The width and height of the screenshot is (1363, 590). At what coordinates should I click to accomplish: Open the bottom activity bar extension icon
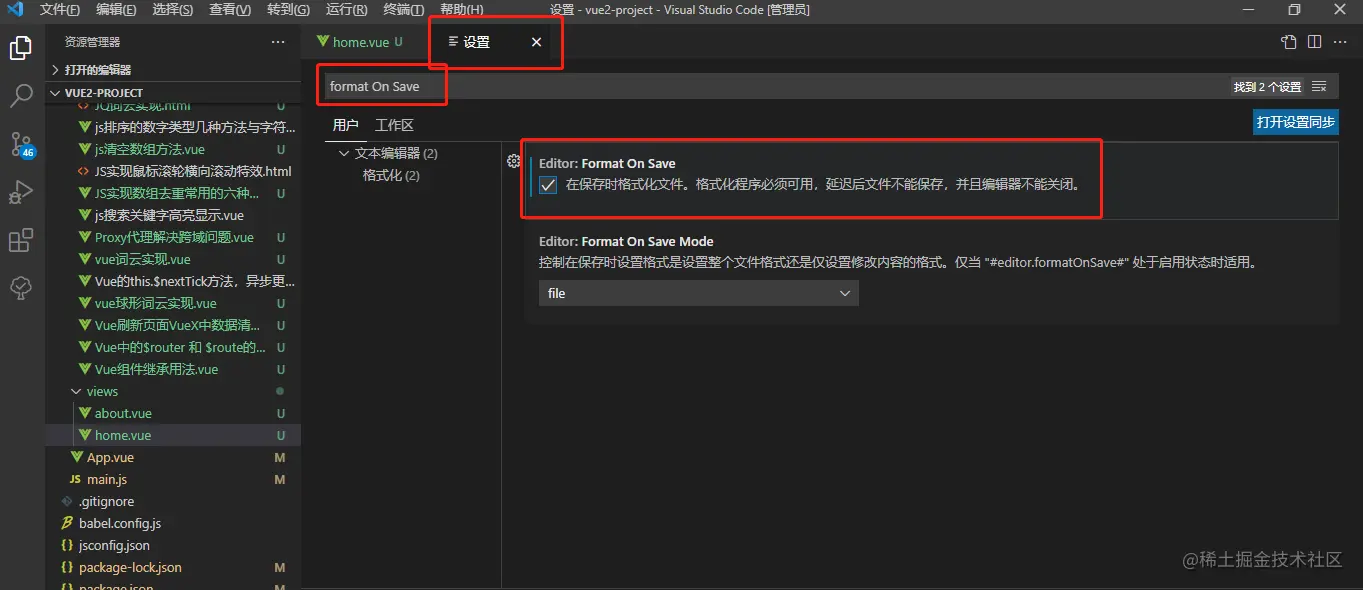pos(21,288)
